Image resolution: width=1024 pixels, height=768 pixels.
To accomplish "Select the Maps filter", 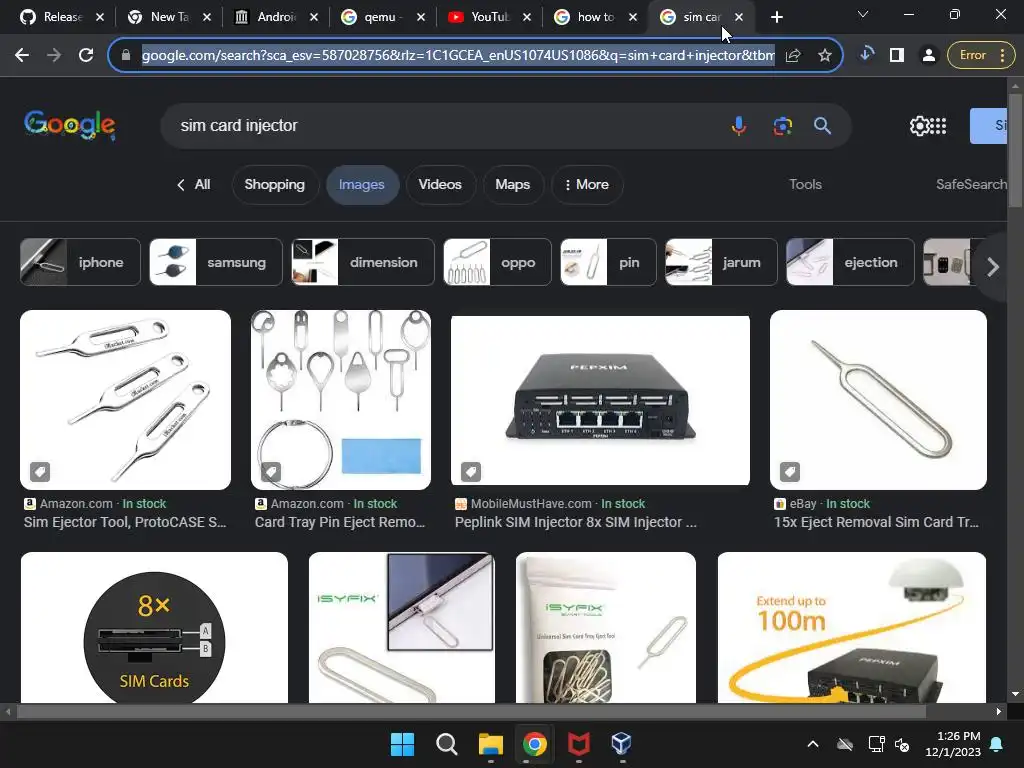I will [x=513, y=185].
